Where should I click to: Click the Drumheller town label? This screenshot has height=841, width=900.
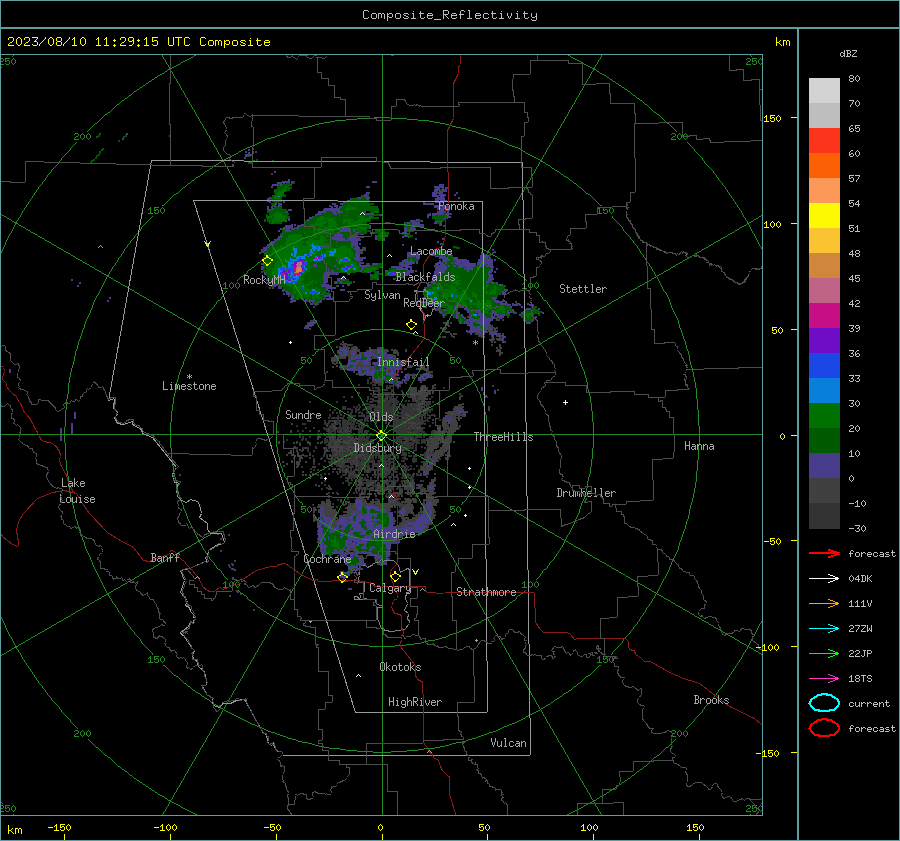tap(586, 493)
